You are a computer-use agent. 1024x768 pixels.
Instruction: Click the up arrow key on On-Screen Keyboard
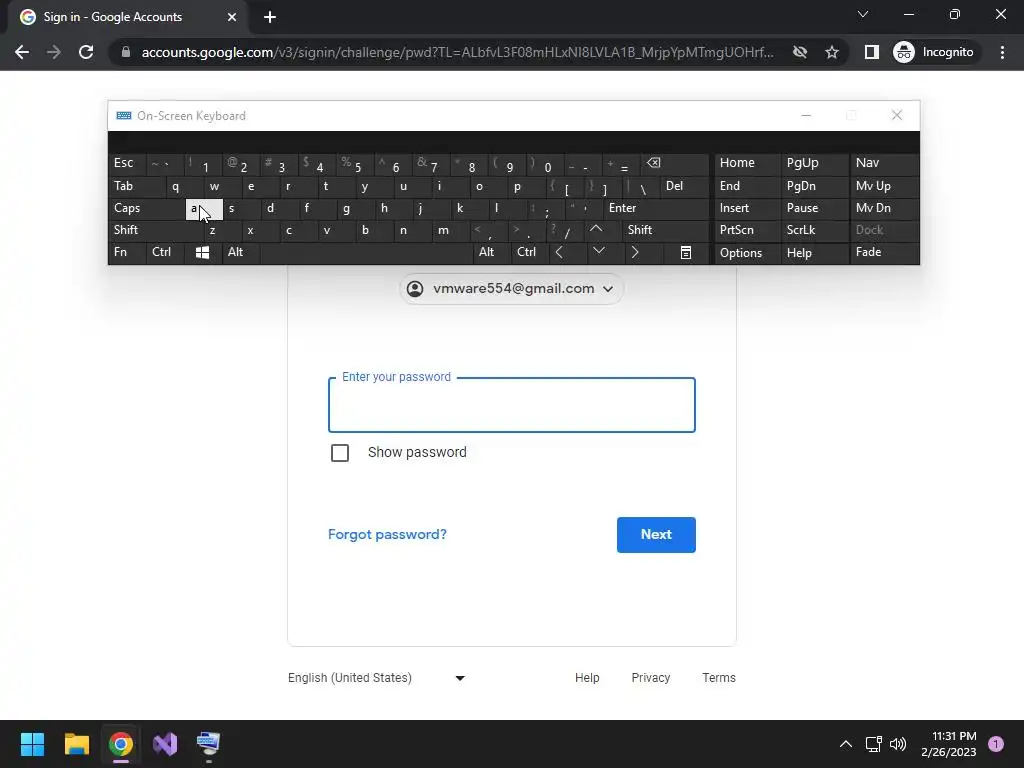596,230
